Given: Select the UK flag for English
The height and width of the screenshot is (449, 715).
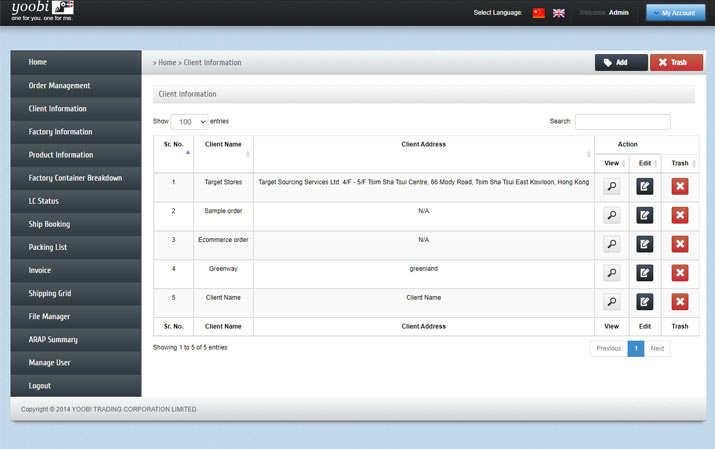Looking at the screenshot, I should (x=559, y=13).
